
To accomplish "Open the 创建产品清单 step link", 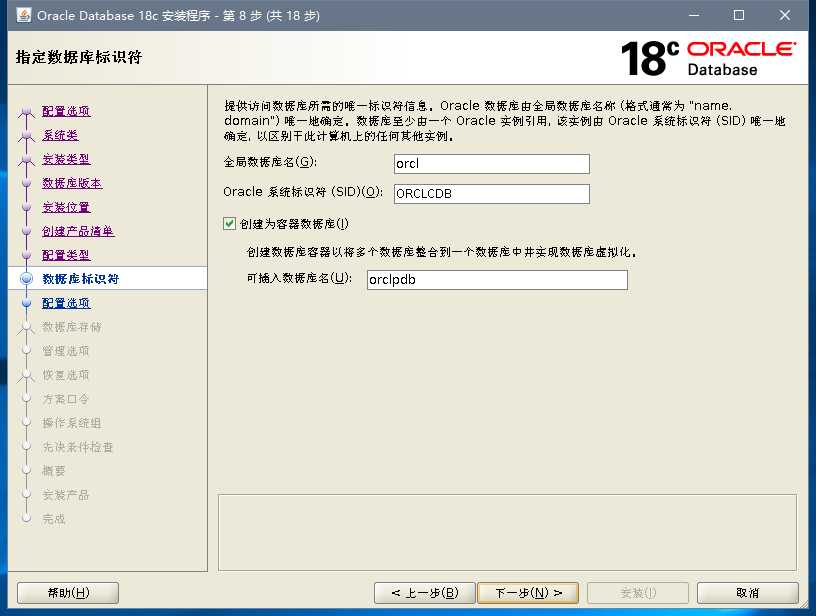I will tap(78, 231).
